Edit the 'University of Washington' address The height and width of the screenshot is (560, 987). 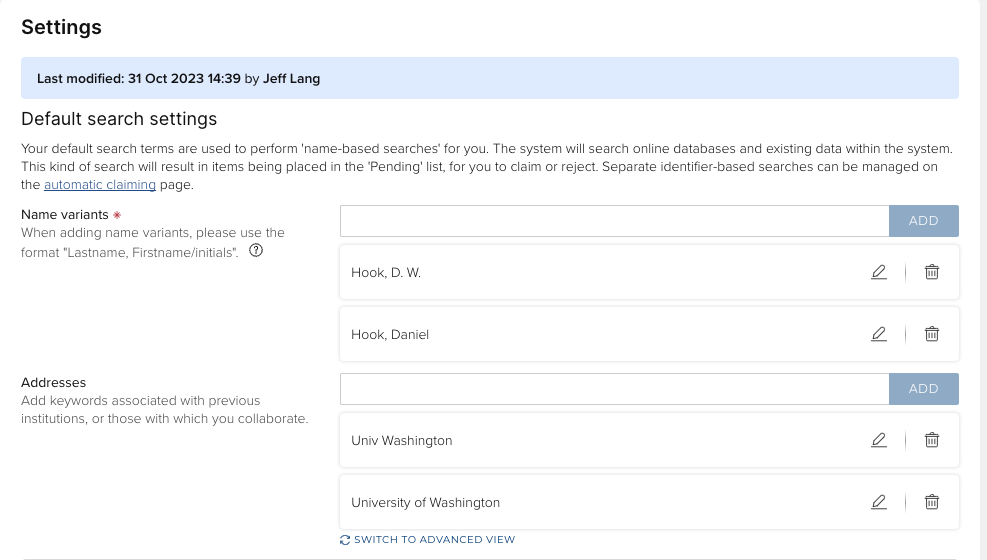pos(879,502)
